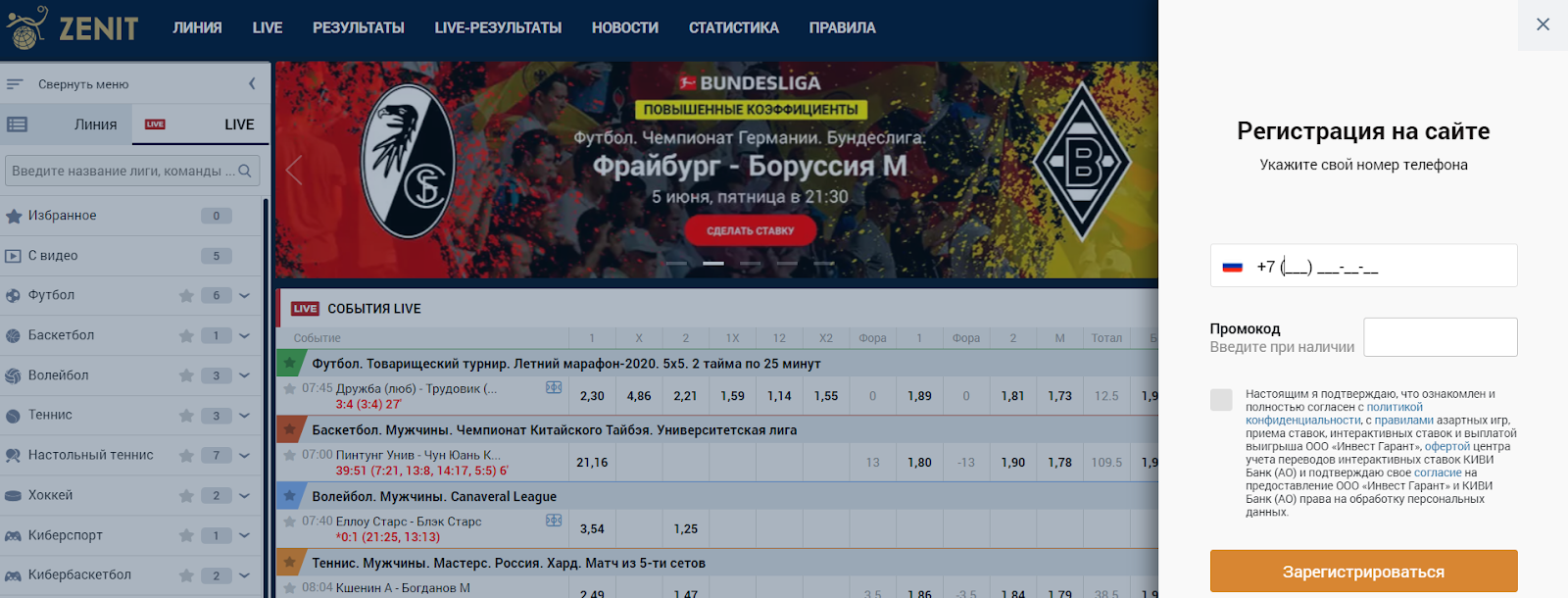This screenshot has height=598, width=1568.
Task: Open the согласие link
Action: tap(1438, 473)
